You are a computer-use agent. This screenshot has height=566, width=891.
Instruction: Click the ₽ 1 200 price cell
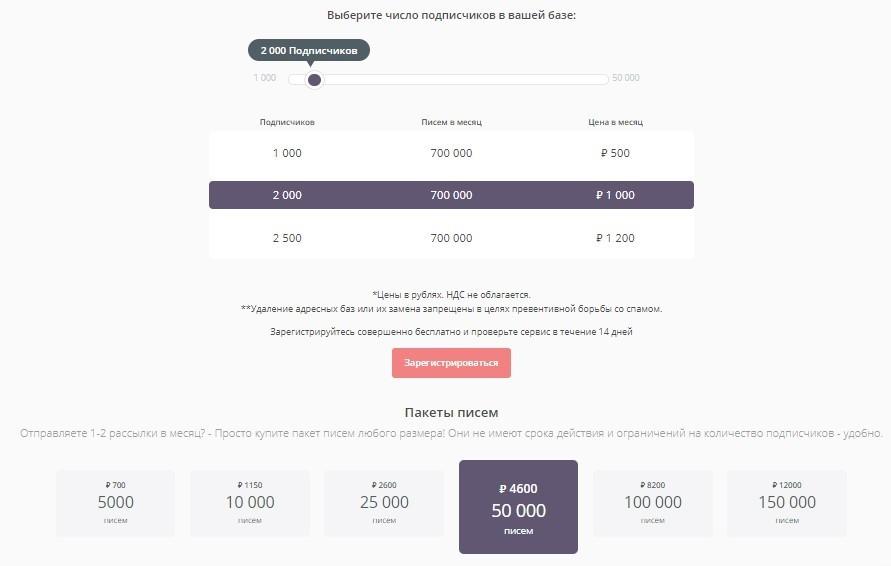(615, 238)
